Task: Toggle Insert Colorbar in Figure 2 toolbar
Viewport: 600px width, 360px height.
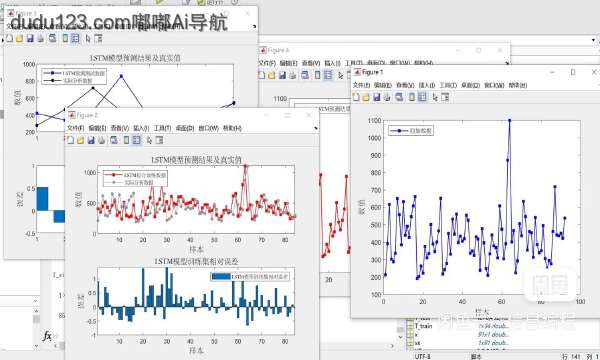Action: 126,140
